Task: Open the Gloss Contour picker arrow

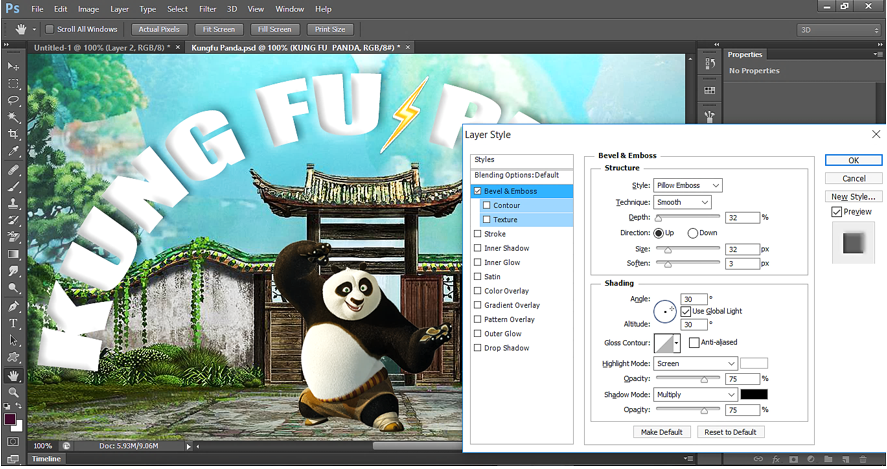Action: [676, 343]
